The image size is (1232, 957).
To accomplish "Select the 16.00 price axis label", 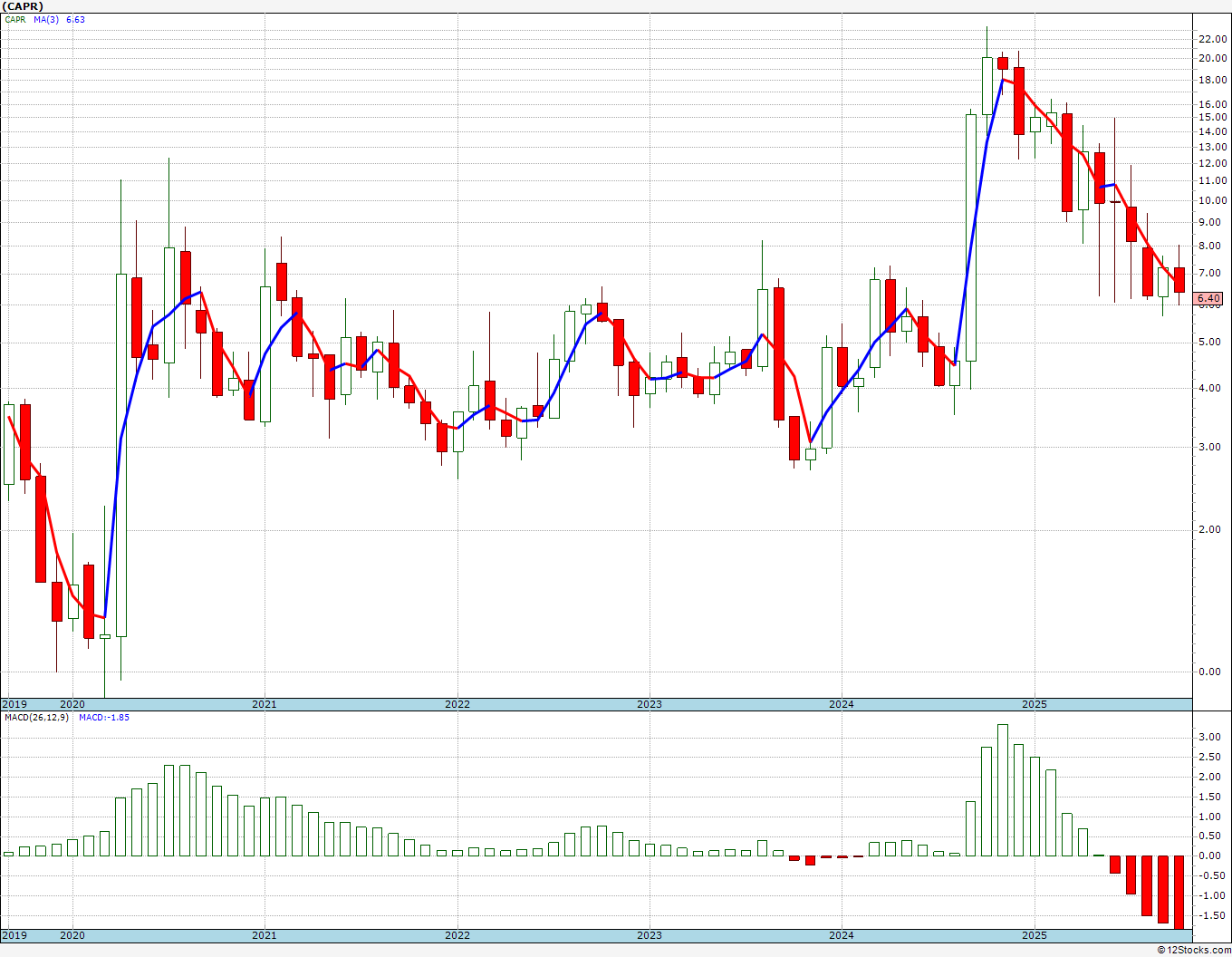I will tap(1212, 105).
